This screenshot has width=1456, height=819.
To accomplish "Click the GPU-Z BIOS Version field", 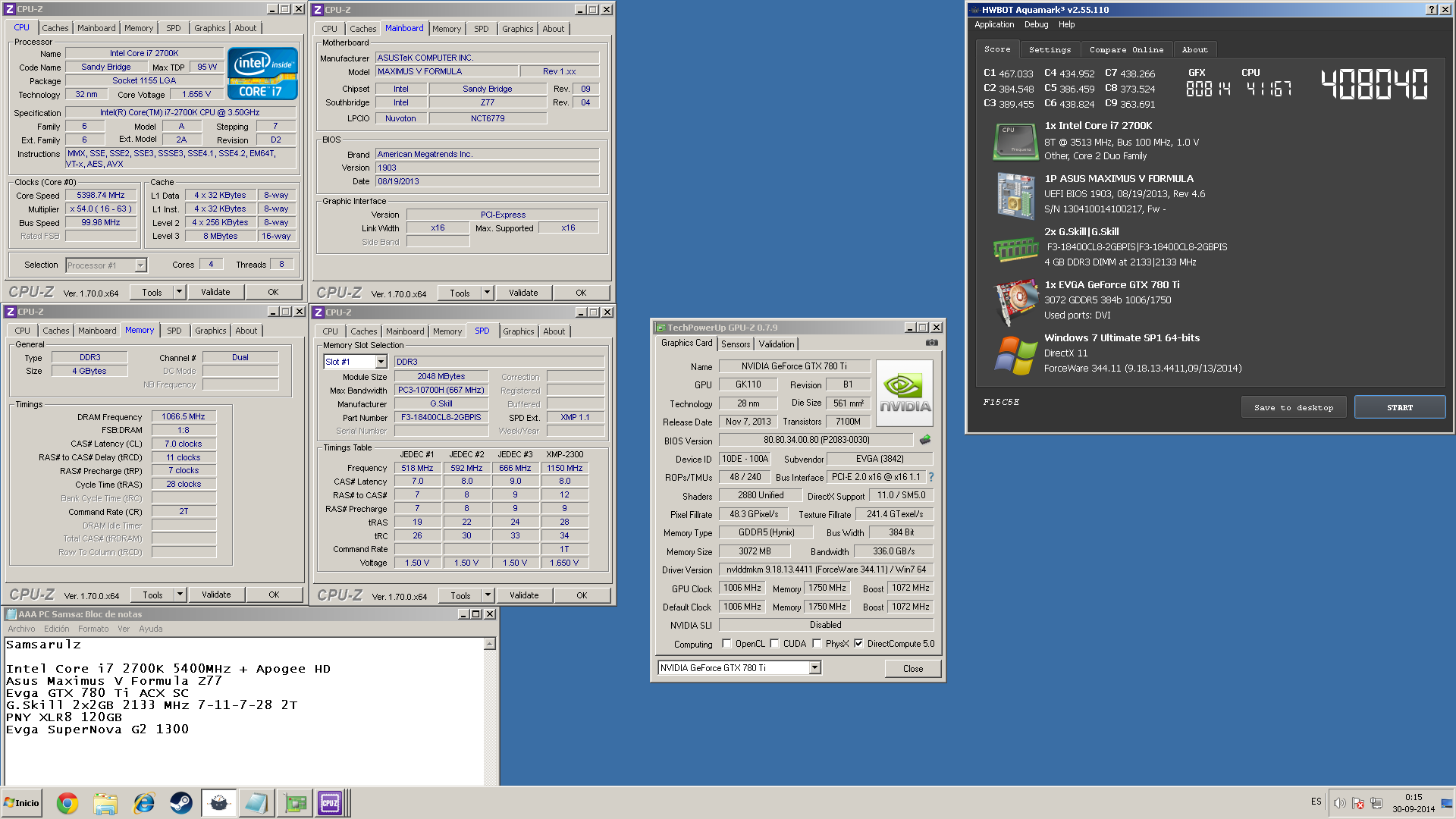I will click(x=816, y=440).
